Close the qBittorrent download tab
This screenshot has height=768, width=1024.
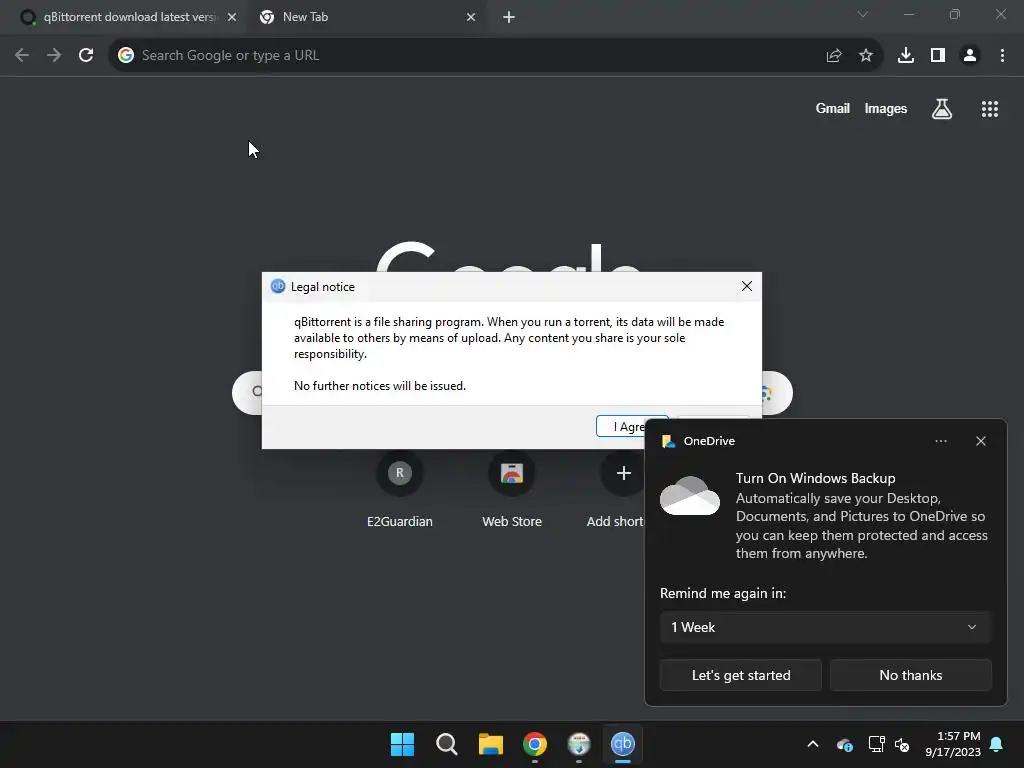[232, 18]
